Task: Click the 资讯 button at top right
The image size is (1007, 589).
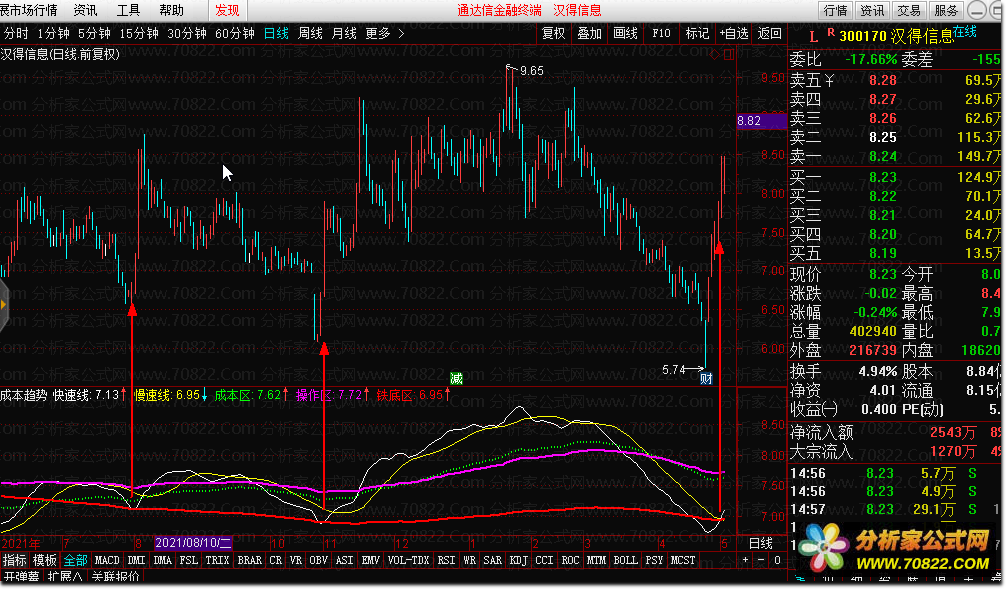Action: [872, 10]
